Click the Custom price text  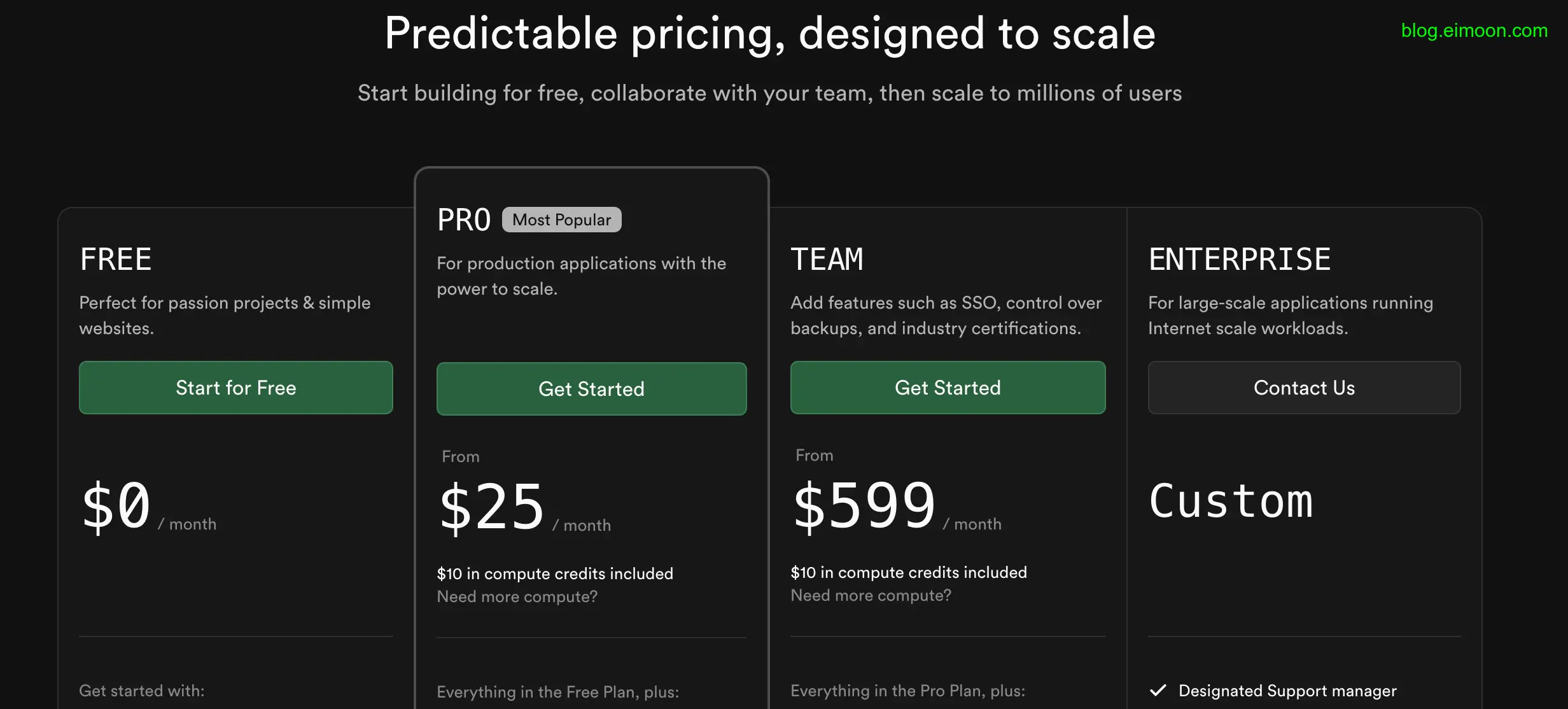point(1231,502)
